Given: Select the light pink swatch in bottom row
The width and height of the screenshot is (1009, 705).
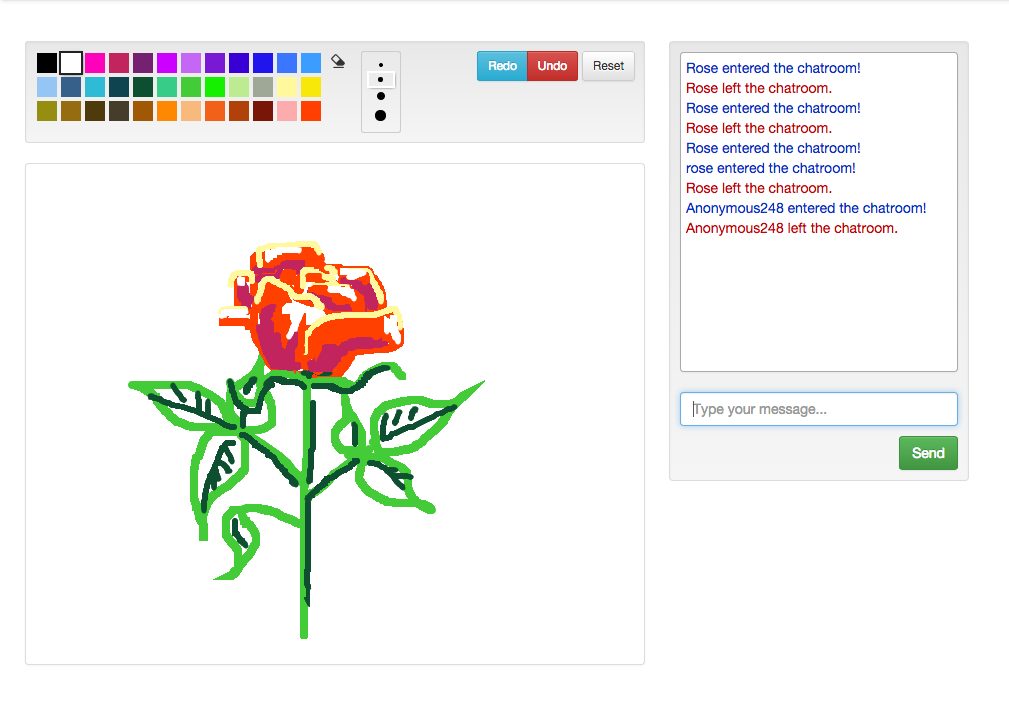Looking at the screenshot, I should point(287,111).
